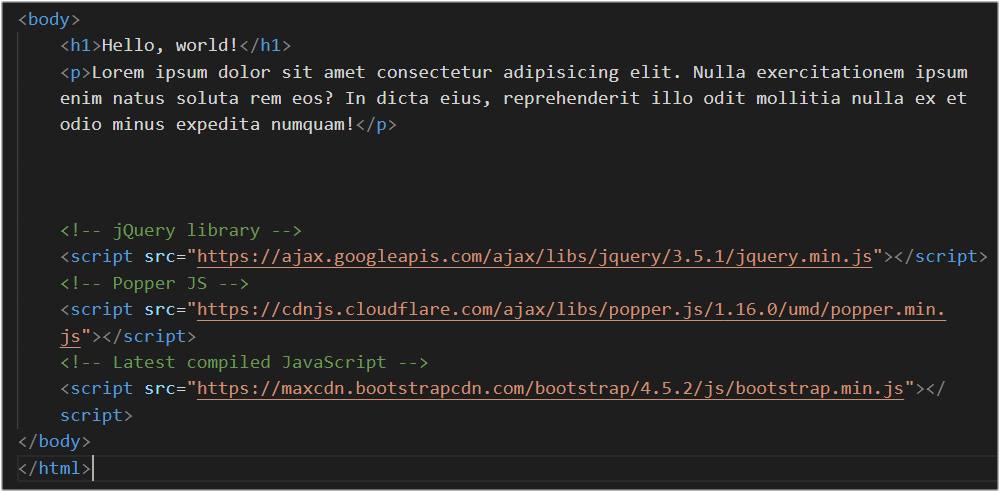The height and width of the screenshot is (492, 1000).
Task: Click the closing p tag after "numquam!"
Action: coord(377,125)
